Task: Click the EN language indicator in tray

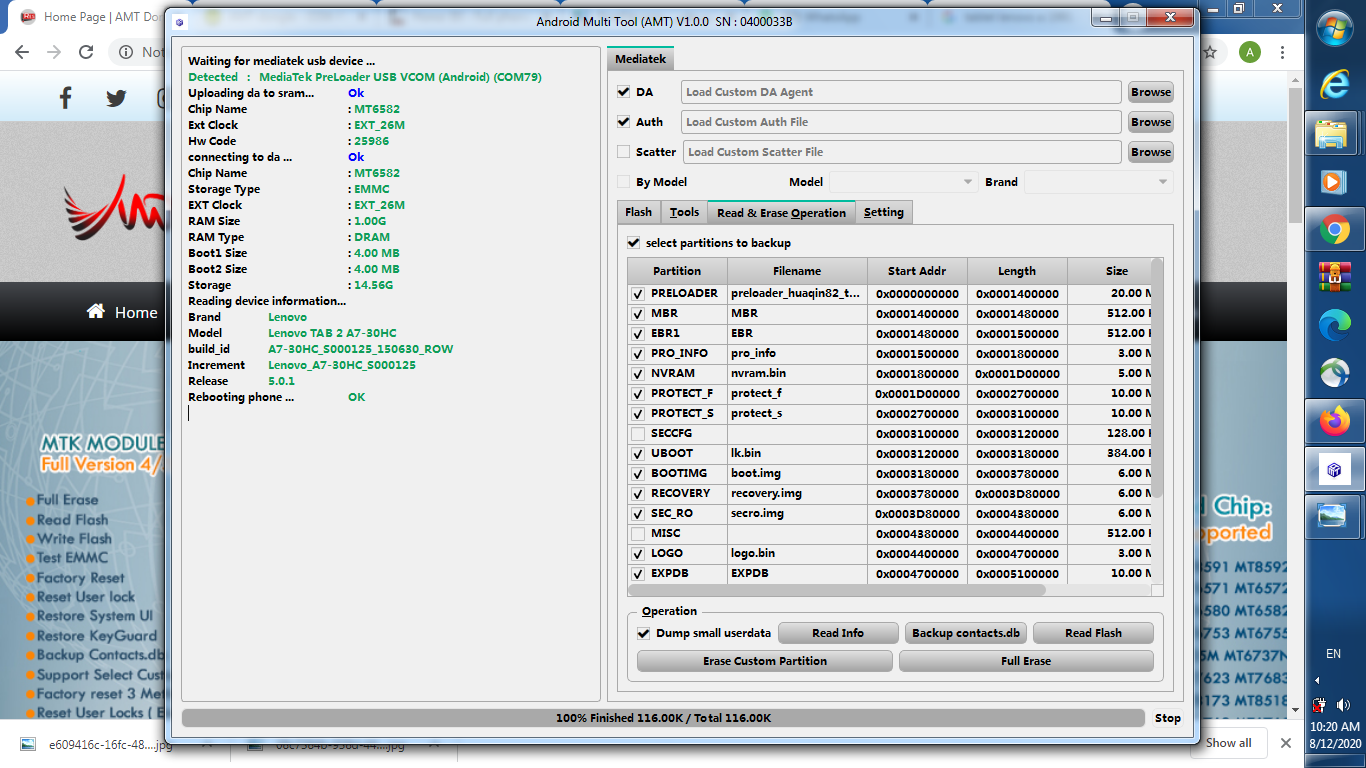Action: [x=1333, y=654]
